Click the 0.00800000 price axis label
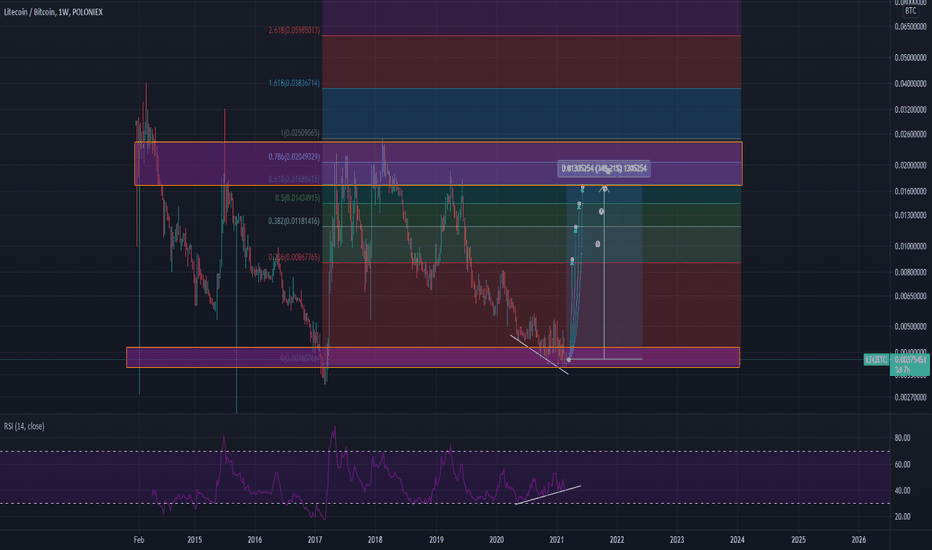The image size is (932, 550). coord(910,272)
